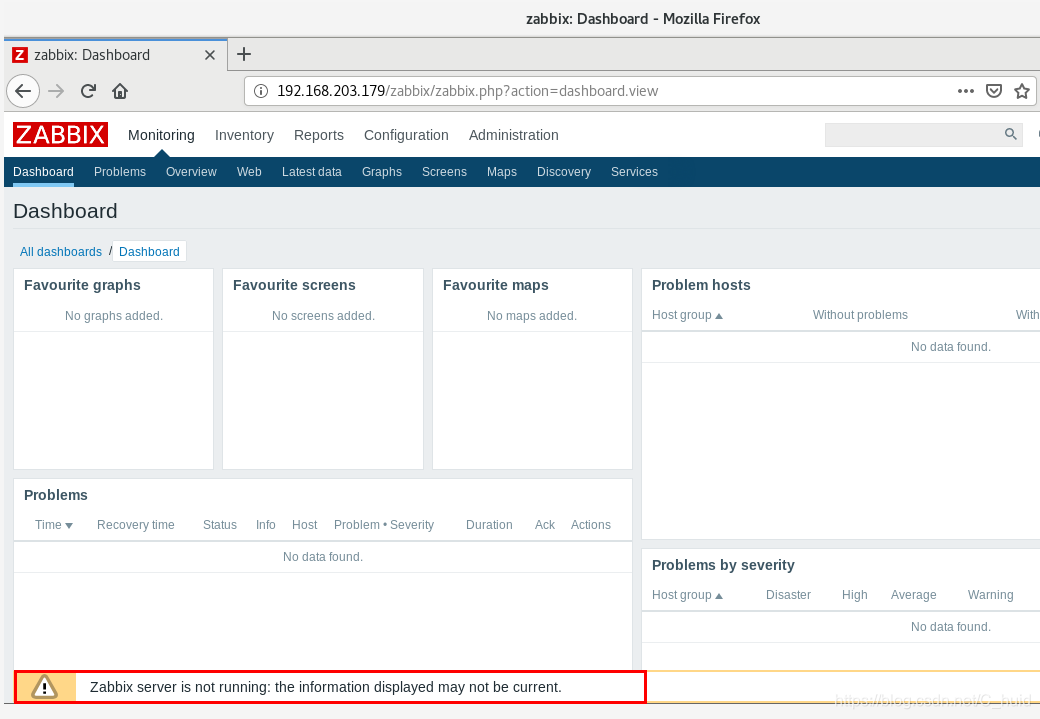1040x719 pixels.
Task: Close the zabbix: Dashboard tab
Action: pyautogui.click(x=210, y=55)
